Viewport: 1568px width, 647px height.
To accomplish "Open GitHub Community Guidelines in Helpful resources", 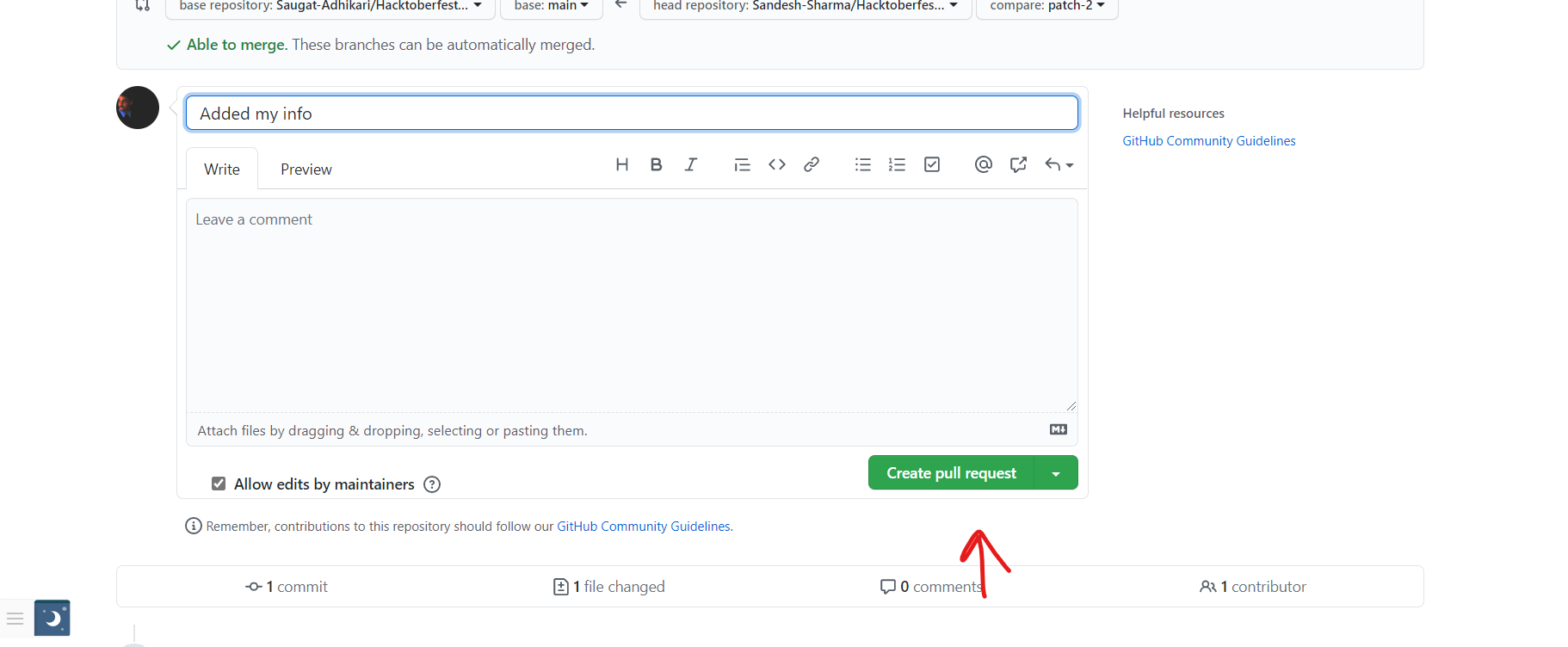I will [1209, 141].
